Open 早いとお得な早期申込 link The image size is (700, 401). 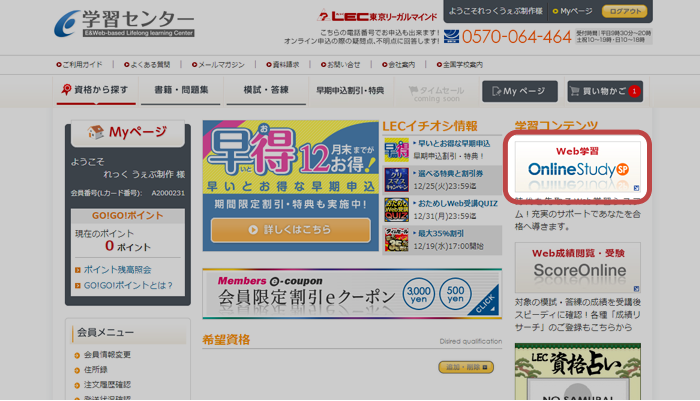454,144
